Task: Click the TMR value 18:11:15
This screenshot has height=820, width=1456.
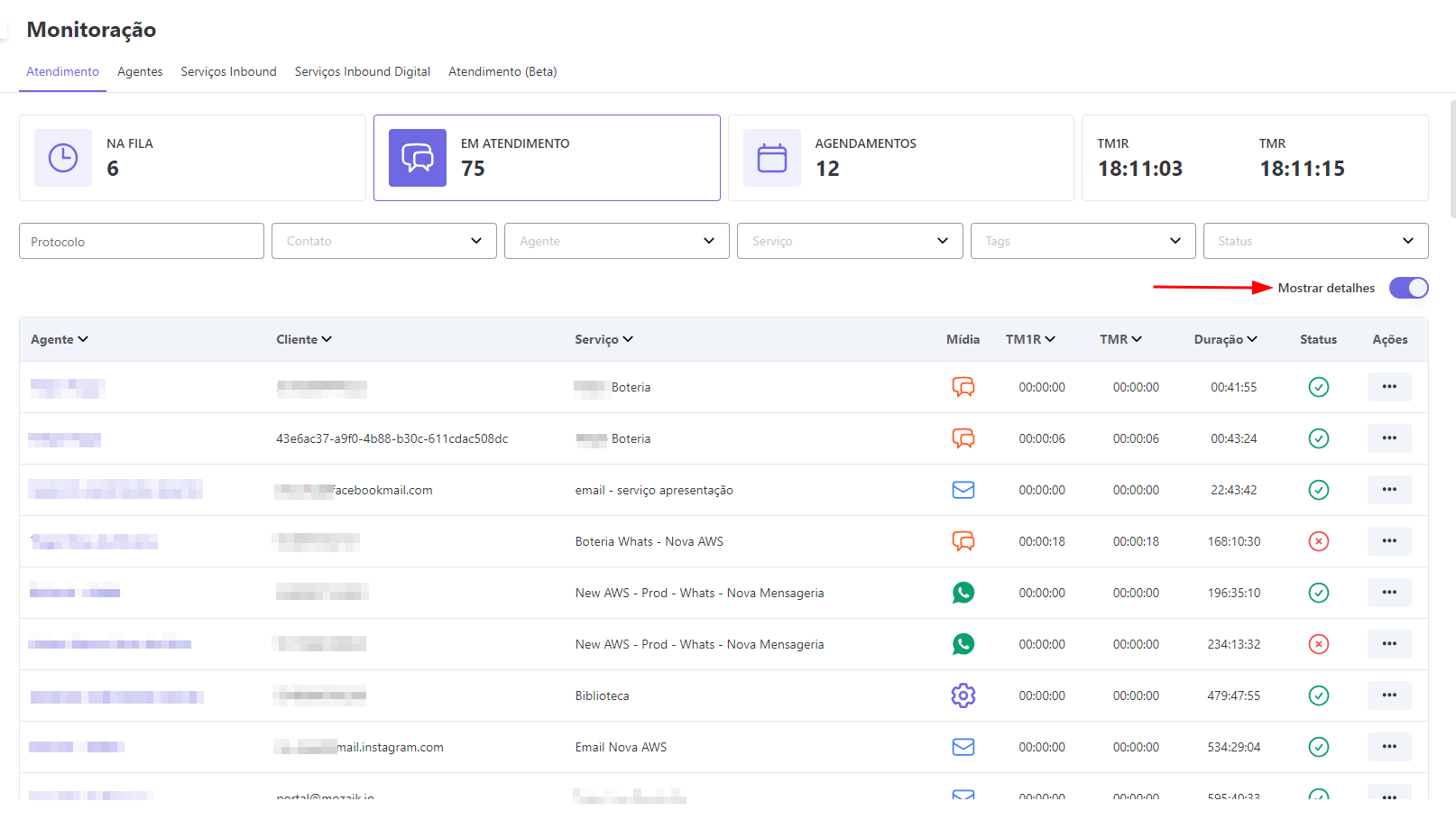Action: pyautogui.click(x=1303, y=169)
